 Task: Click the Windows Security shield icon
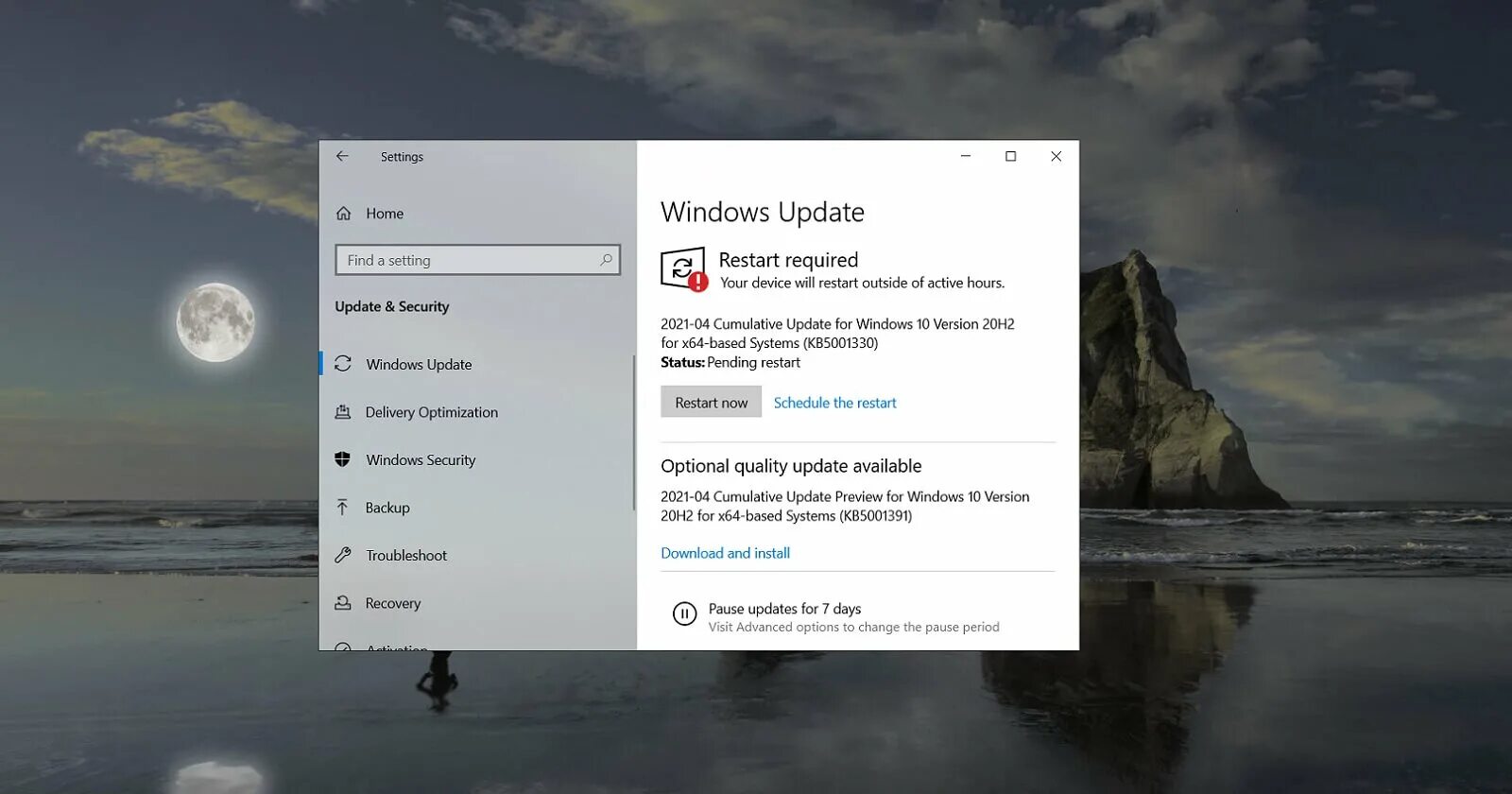click(343, 459)
